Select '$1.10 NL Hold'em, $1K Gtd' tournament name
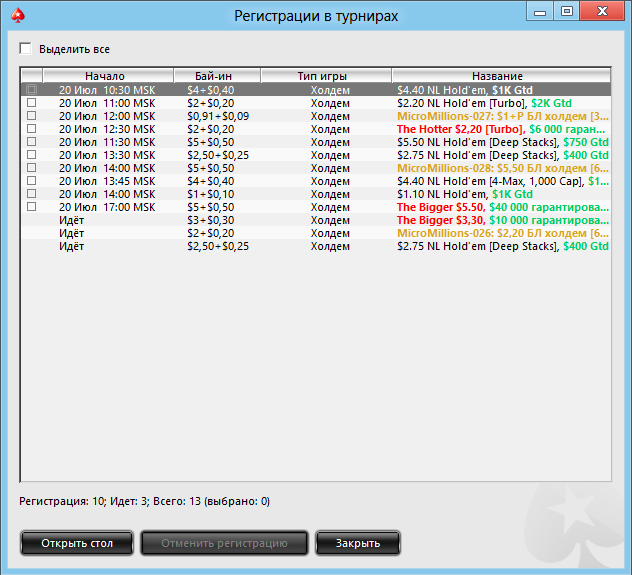 coord(465,194)
